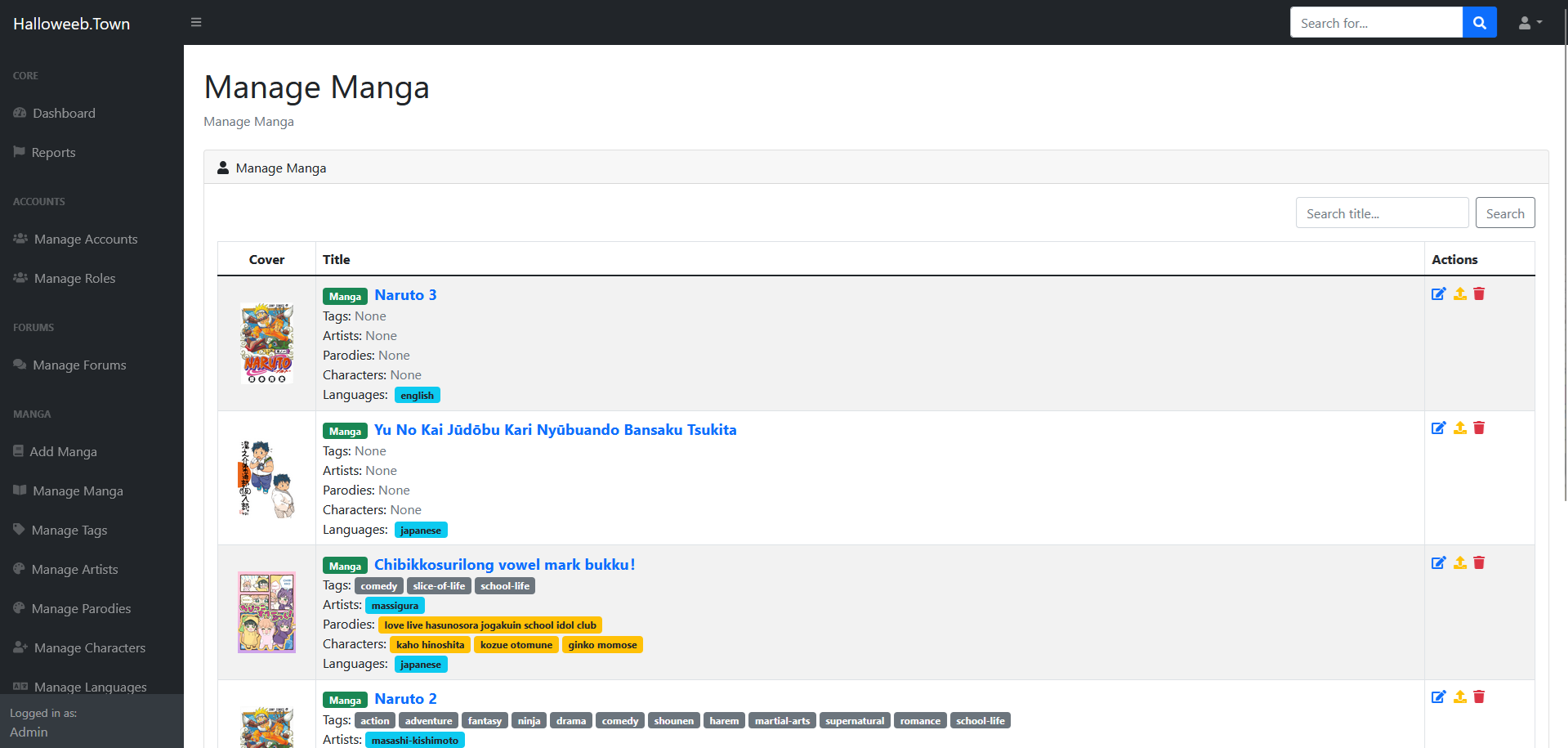Click the 'kaho hinoshita' character badge
Viewport: 1568px width, 748px height.
click(x=431, y=645)
